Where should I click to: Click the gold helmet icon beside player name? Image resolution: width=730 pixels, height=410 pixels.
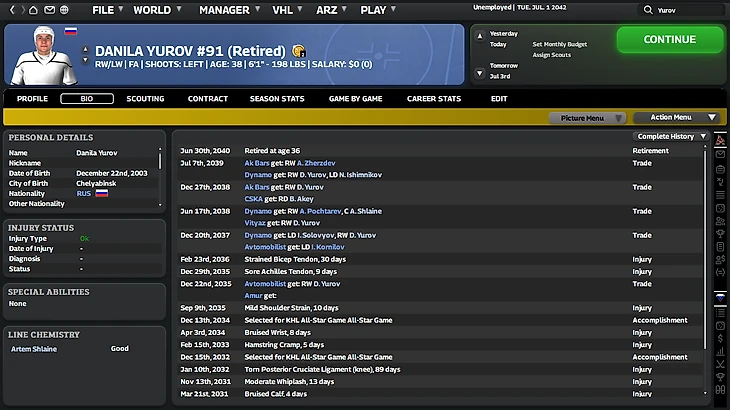point(299,50)
